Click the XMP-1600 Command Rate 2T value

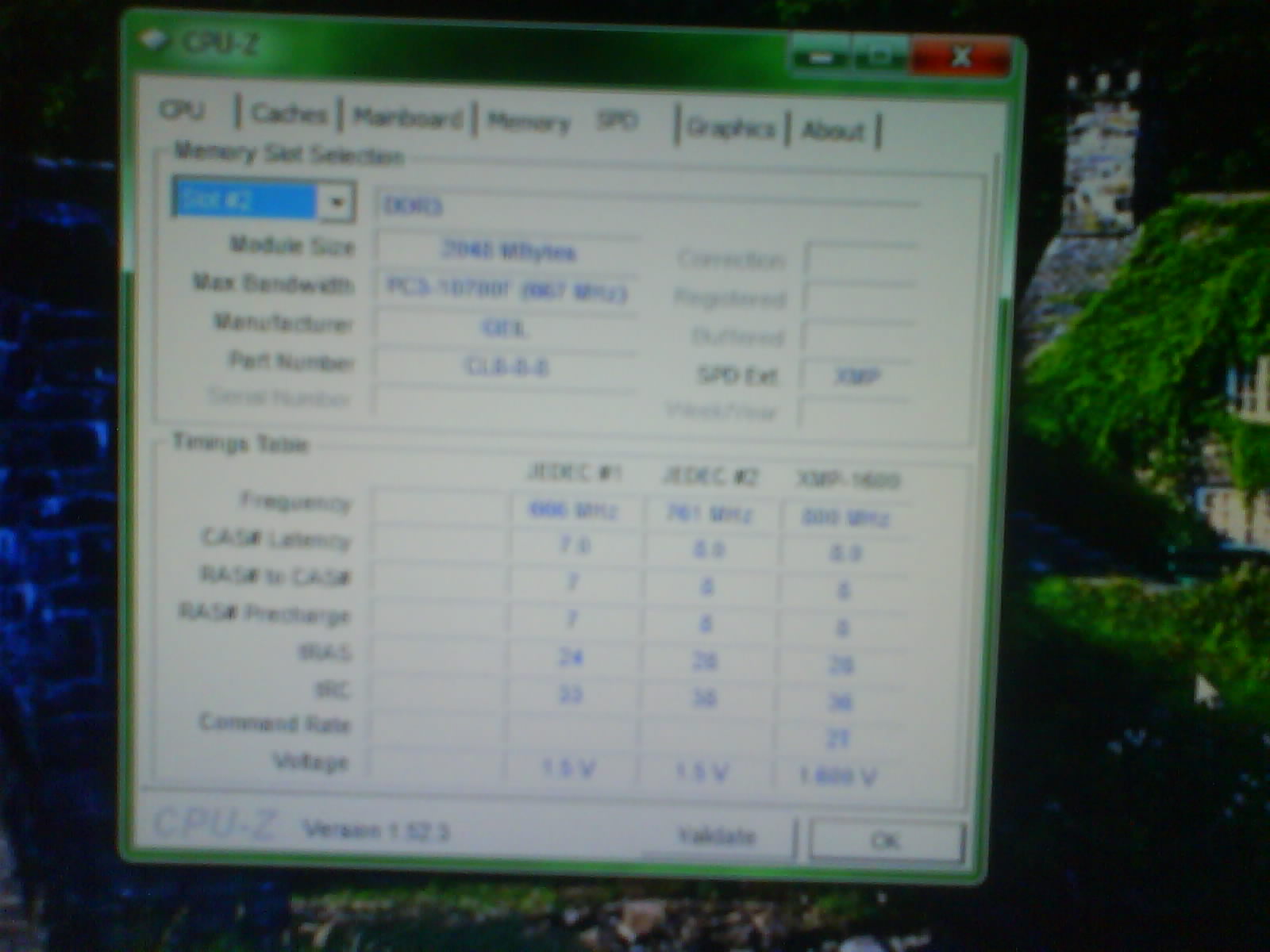[838, 739]
